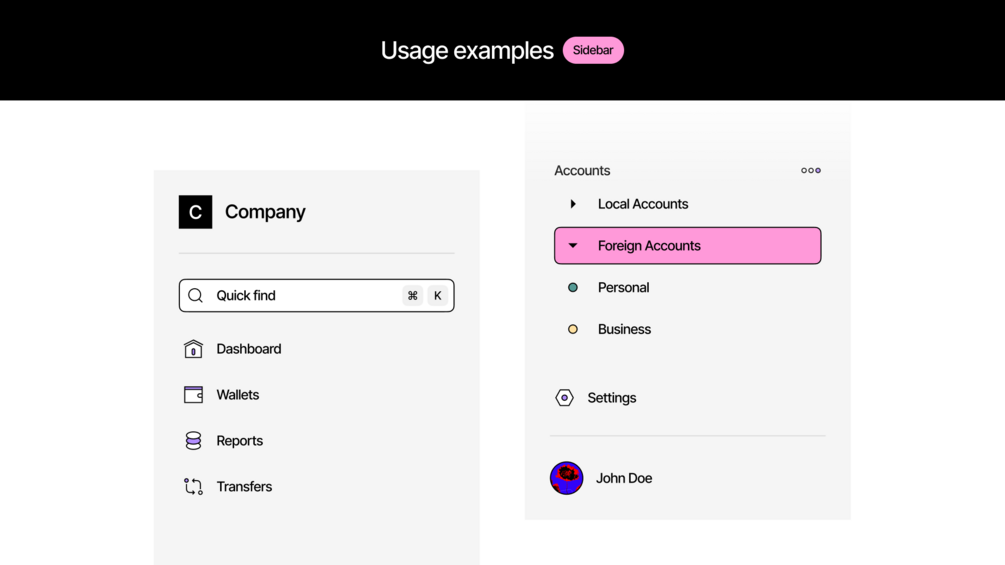Open the Accounts three-dot options menu
This screenshot has height=565, width=1005.
pyautogui.click(x=811, y=171)
